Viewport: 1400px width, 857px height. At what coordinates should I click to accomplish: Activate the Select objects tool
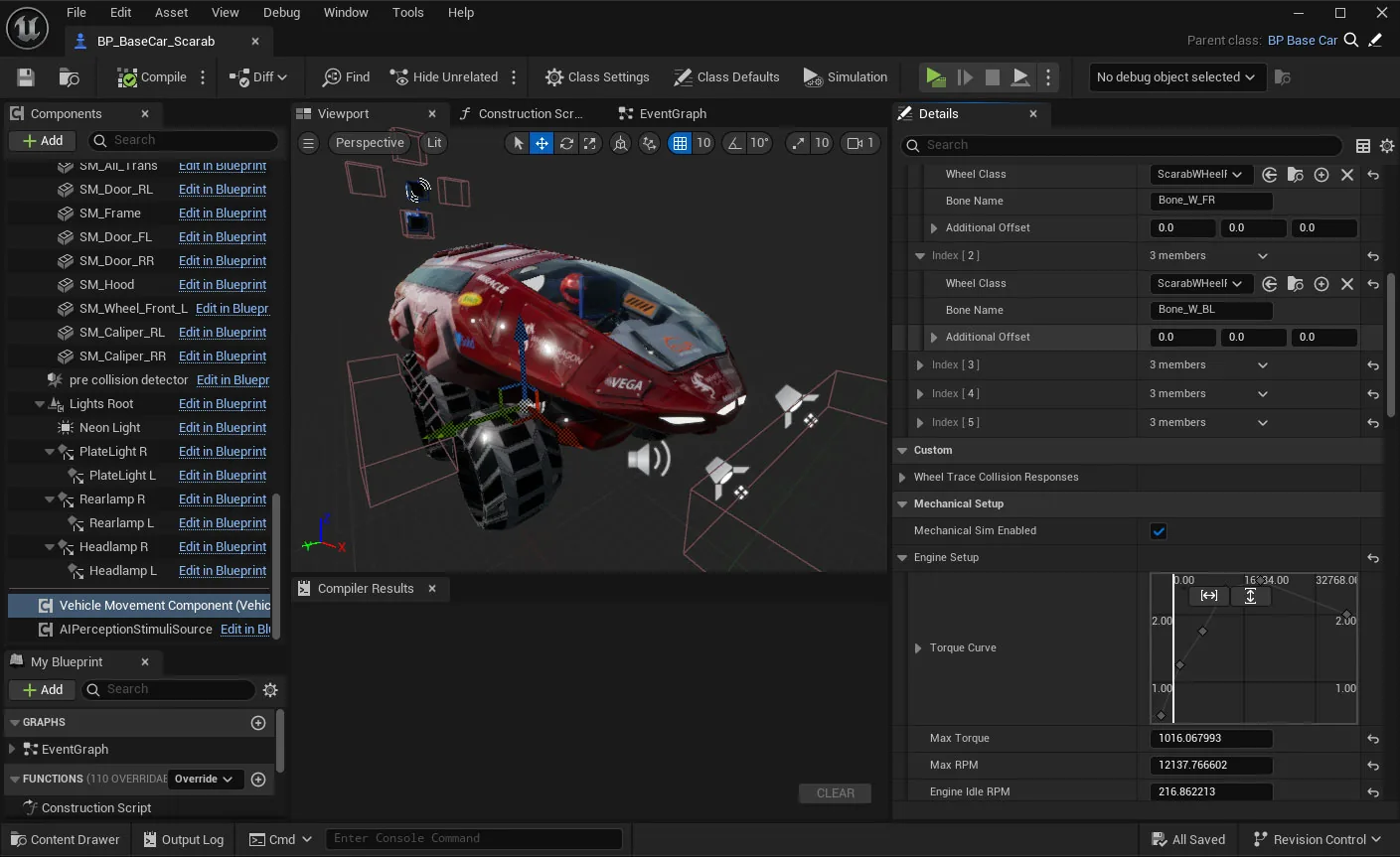coord(518,143)
